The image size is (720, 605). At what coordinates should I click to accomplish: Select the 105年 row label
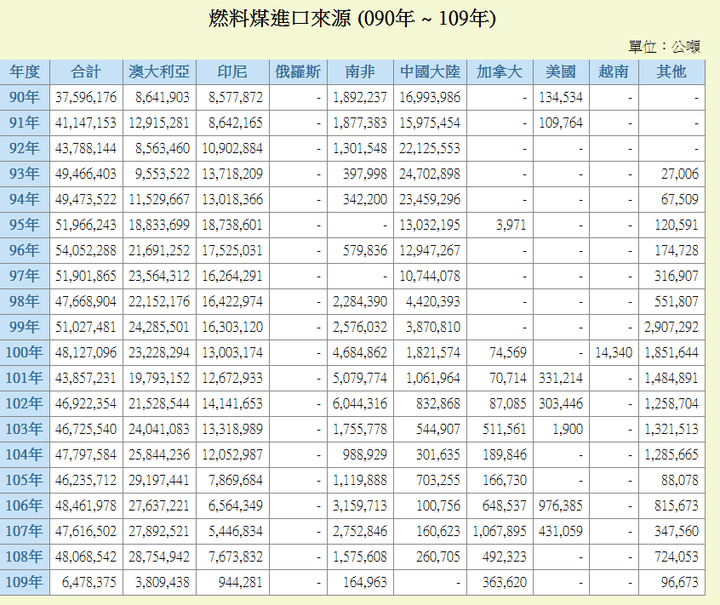point(25,480)
